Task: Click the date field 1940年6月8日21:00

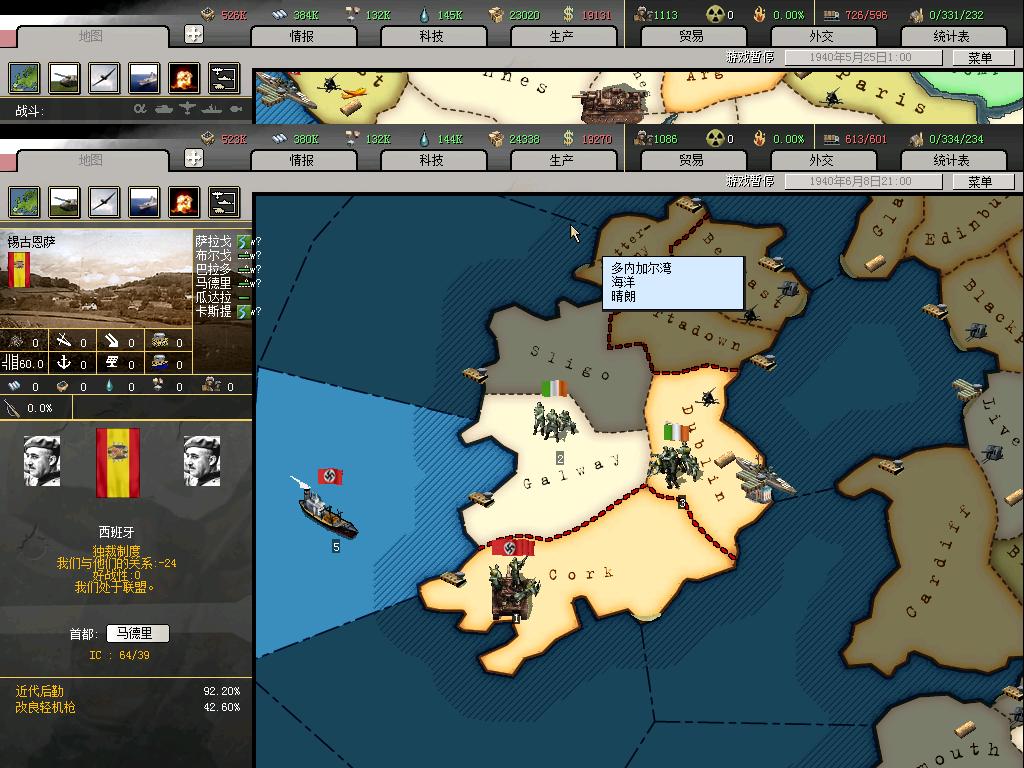Action: [863, 182]
